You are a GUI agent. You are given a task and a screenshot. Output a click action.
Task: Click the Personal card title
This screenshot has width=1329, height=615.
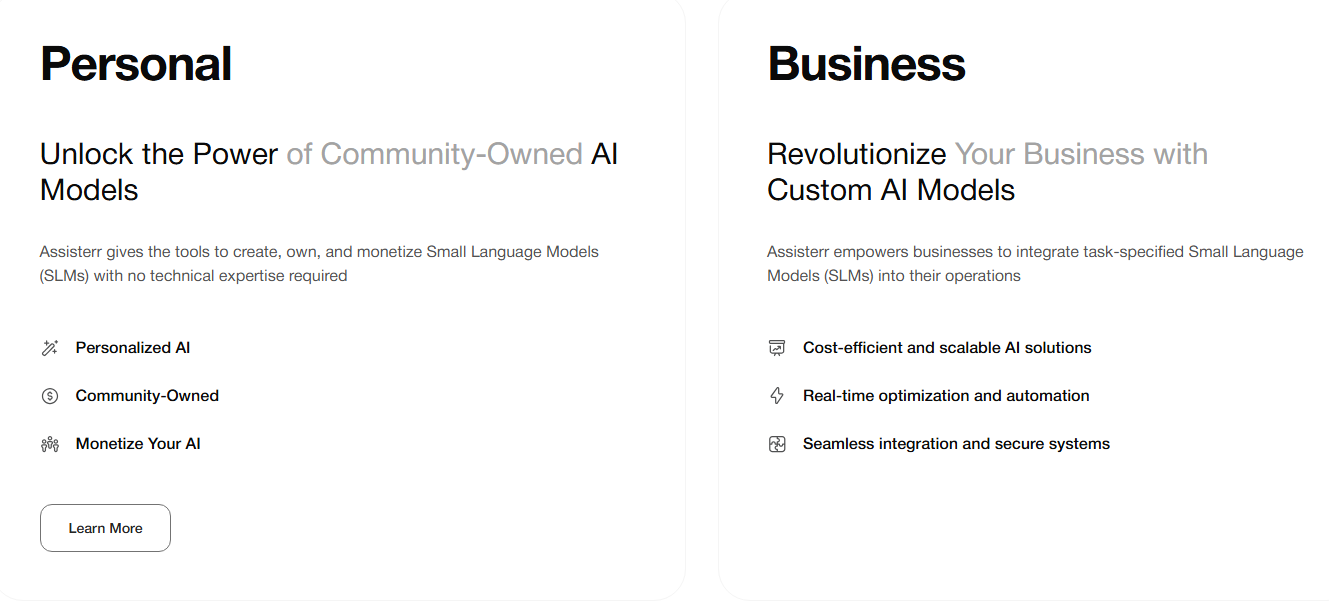pos(136,64)
